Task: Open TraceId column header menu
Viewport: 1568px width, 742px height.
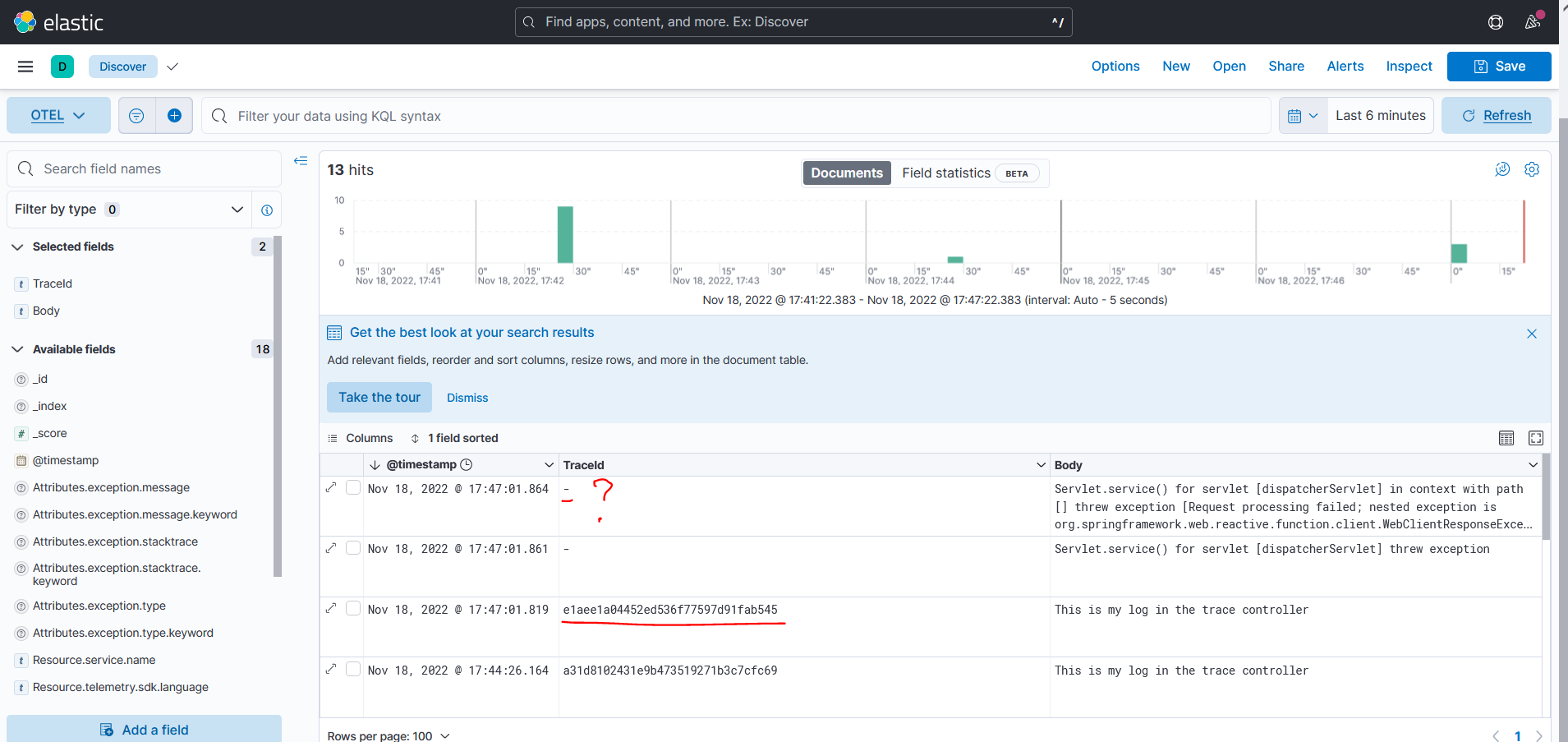Action: 1041,465
